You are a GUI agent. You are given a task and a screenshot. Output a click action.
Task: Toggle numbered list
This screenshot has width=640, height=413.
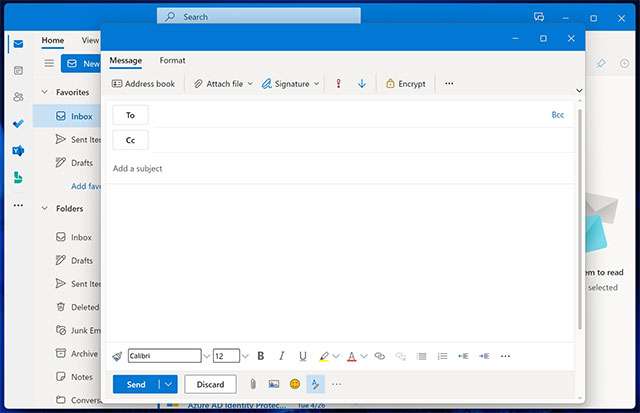[442, 356]
